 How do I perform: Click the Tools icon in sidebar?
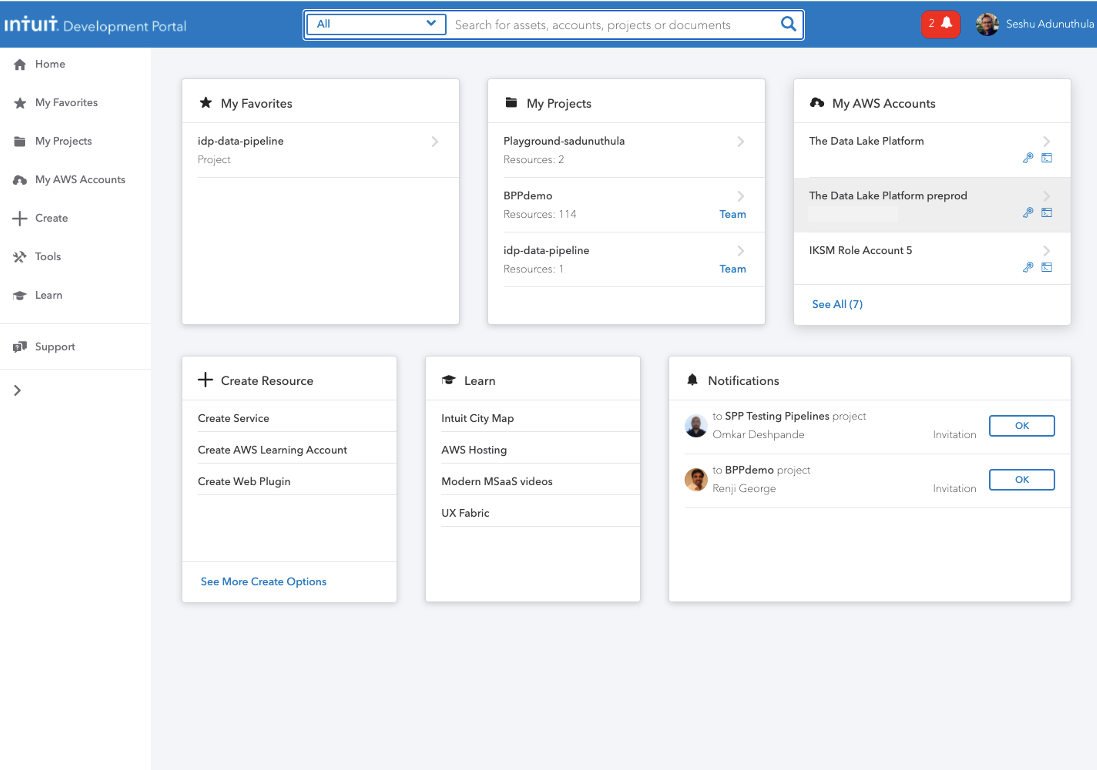tap(20, 257)
